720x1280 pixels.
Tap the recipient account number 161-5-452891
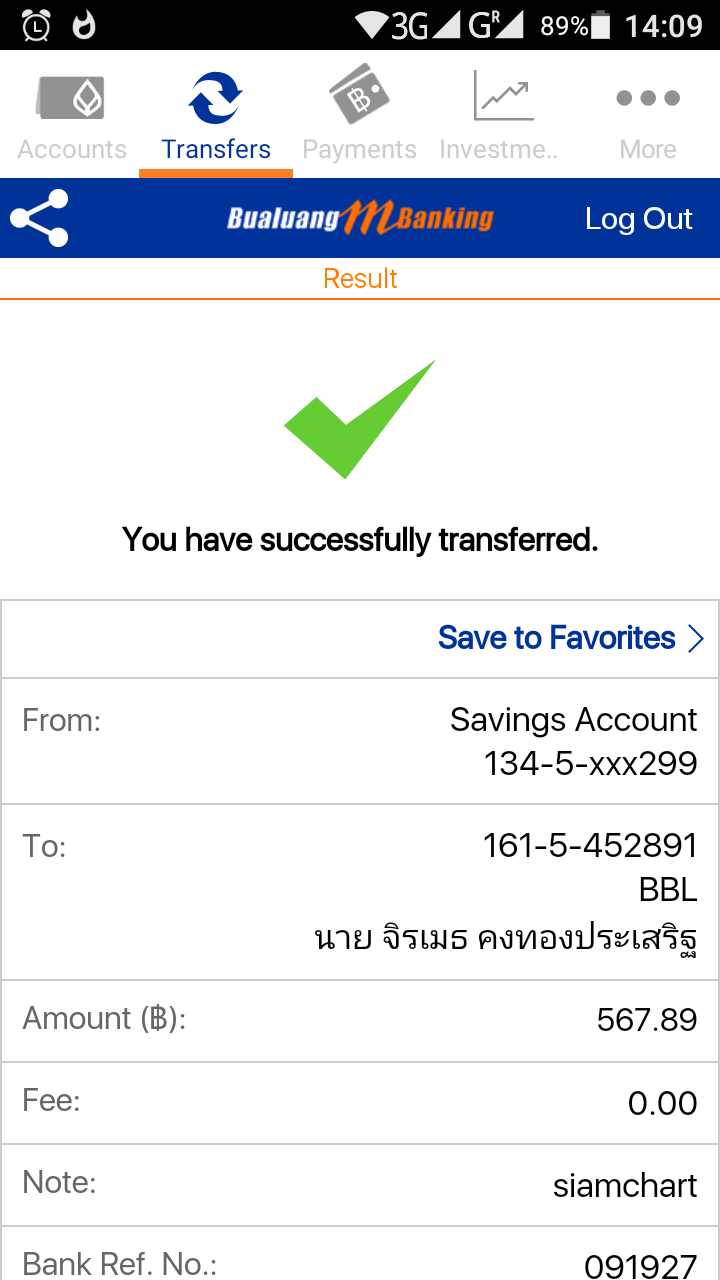(x=590, y=846)
